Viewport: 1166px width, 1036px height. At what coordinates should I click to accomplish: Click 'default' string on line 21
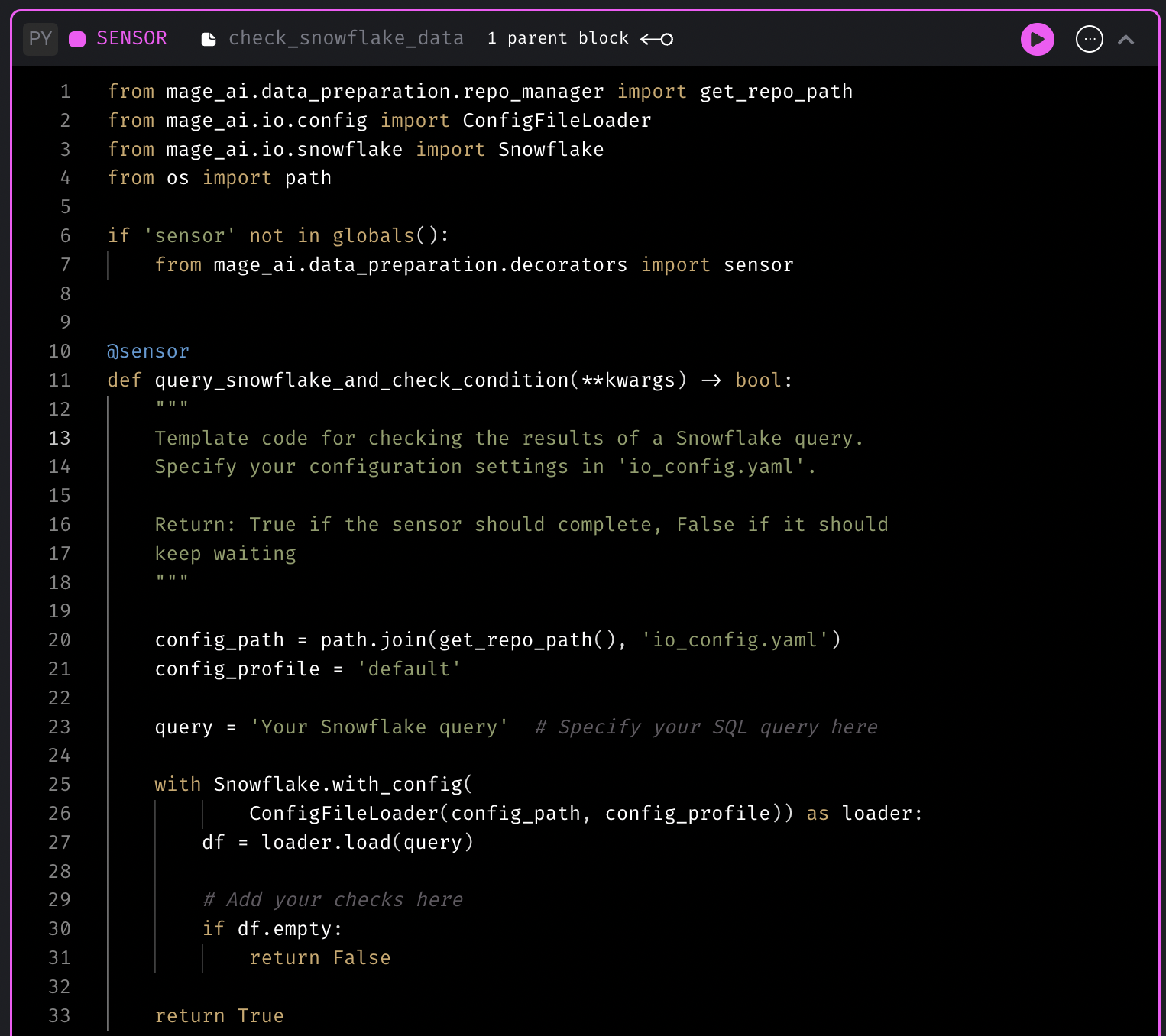pos(409,669)
